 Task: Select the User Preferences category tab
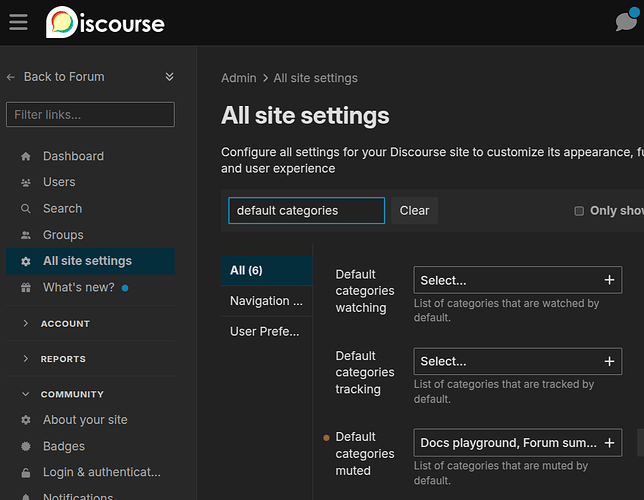click(267, 331)
